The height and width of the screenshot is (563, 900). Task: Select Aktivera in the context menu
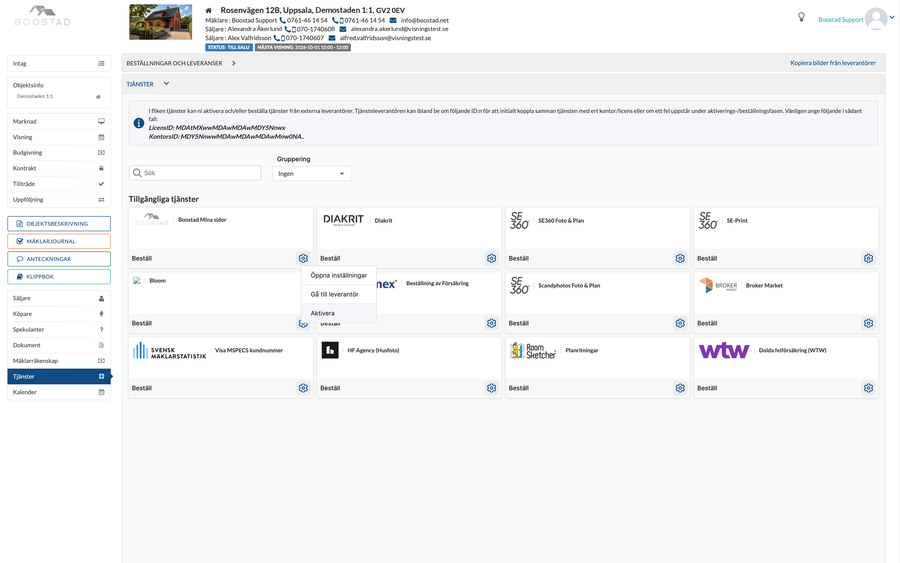(x=339, y=313)
